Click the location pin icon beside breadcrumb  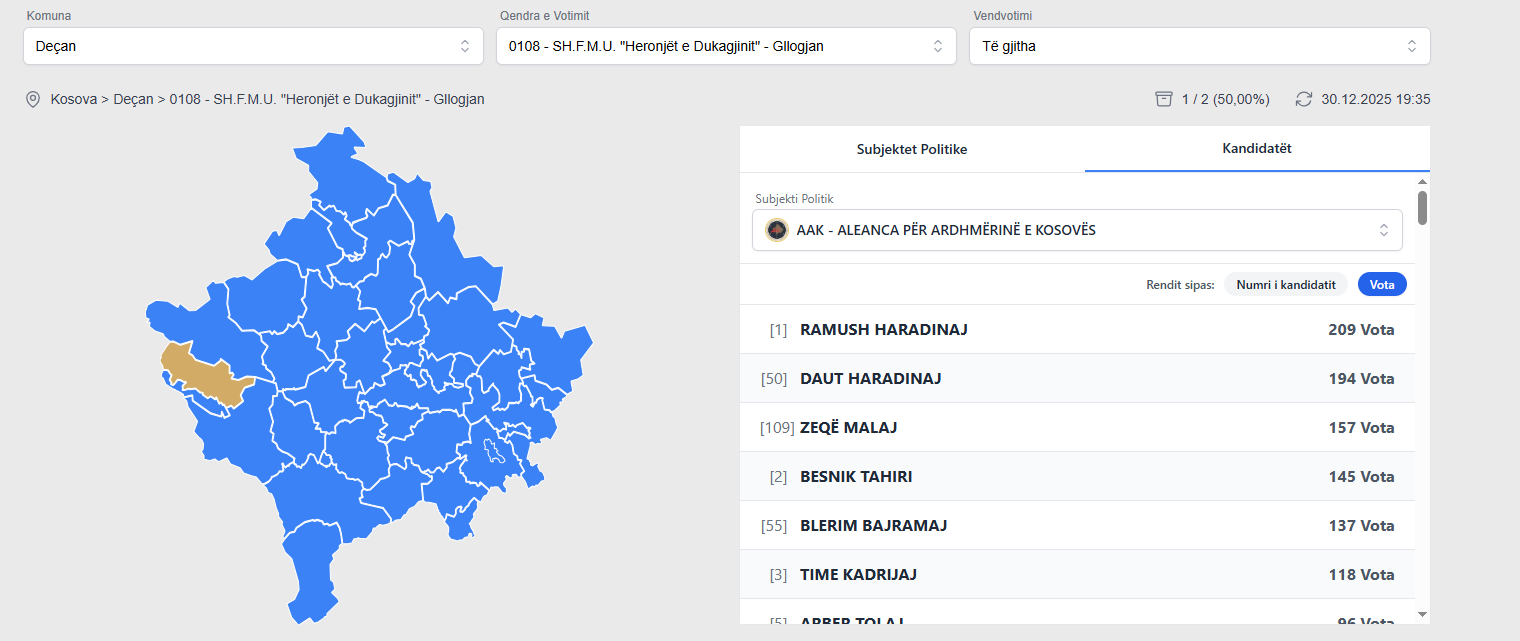[33, 99]
